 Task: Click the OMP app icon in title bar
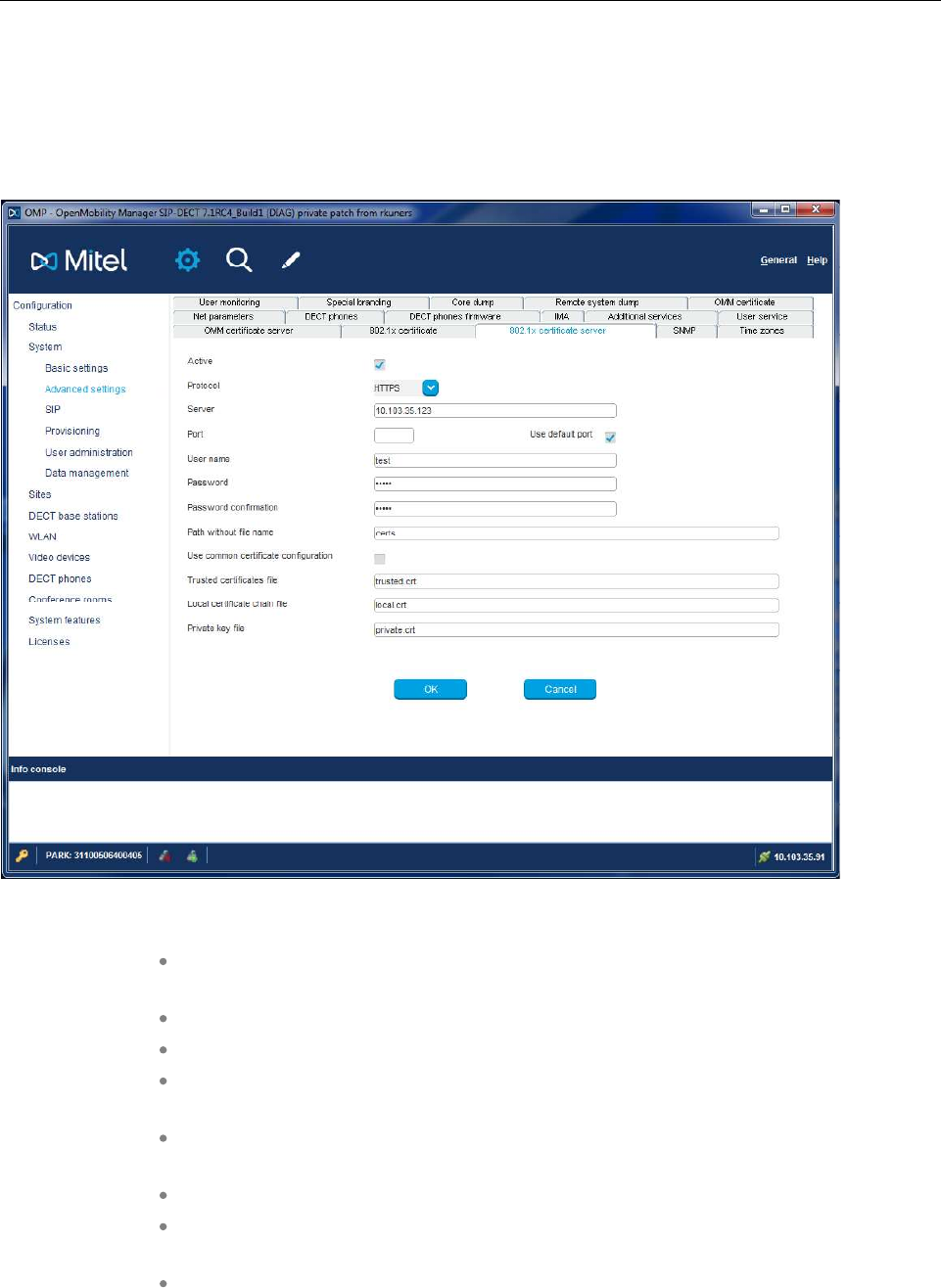click(x=15, y=212)
